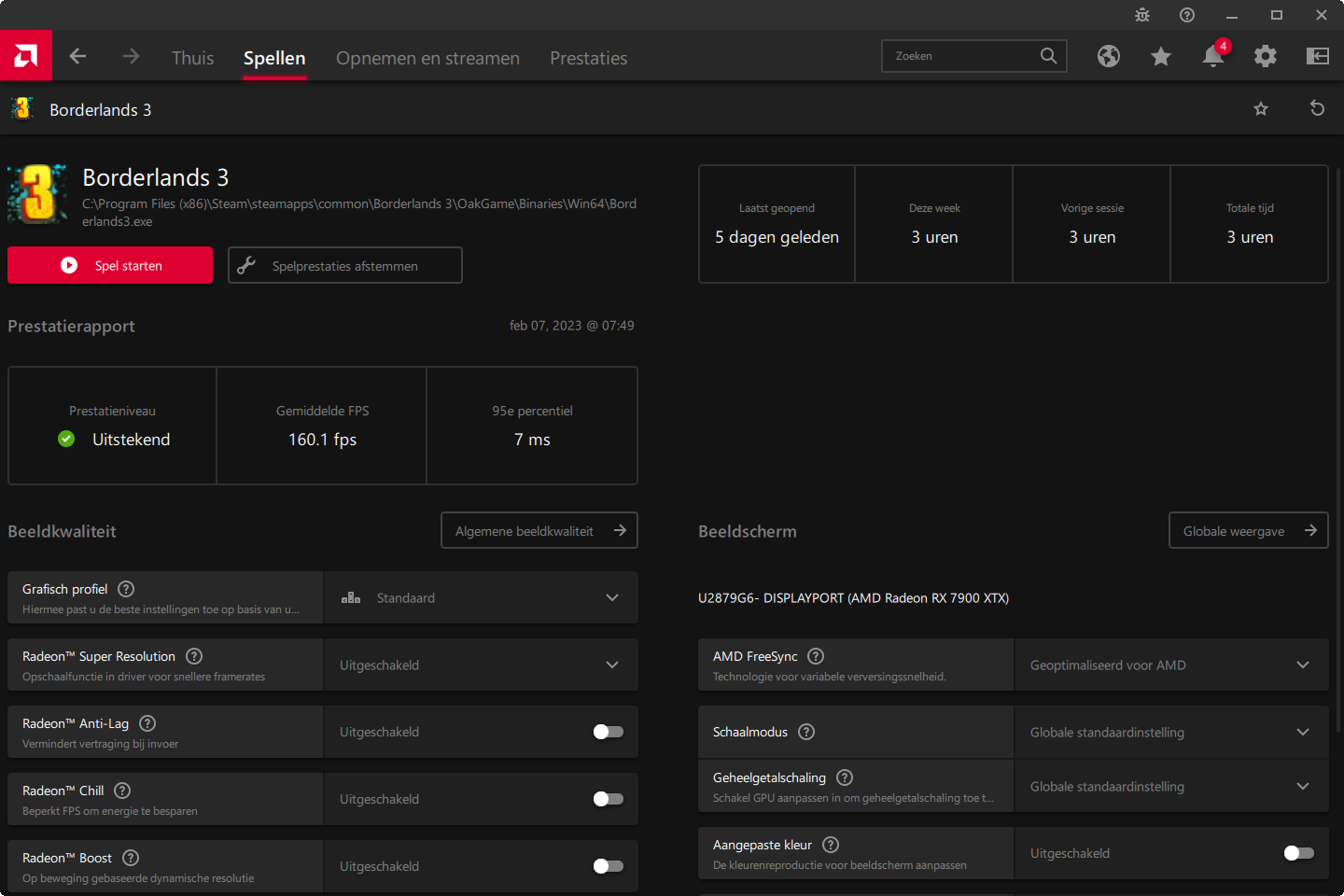Click Deze week 3 uren cell
Viewport: 1344px width, 896px height.
[x=934, y=224]
